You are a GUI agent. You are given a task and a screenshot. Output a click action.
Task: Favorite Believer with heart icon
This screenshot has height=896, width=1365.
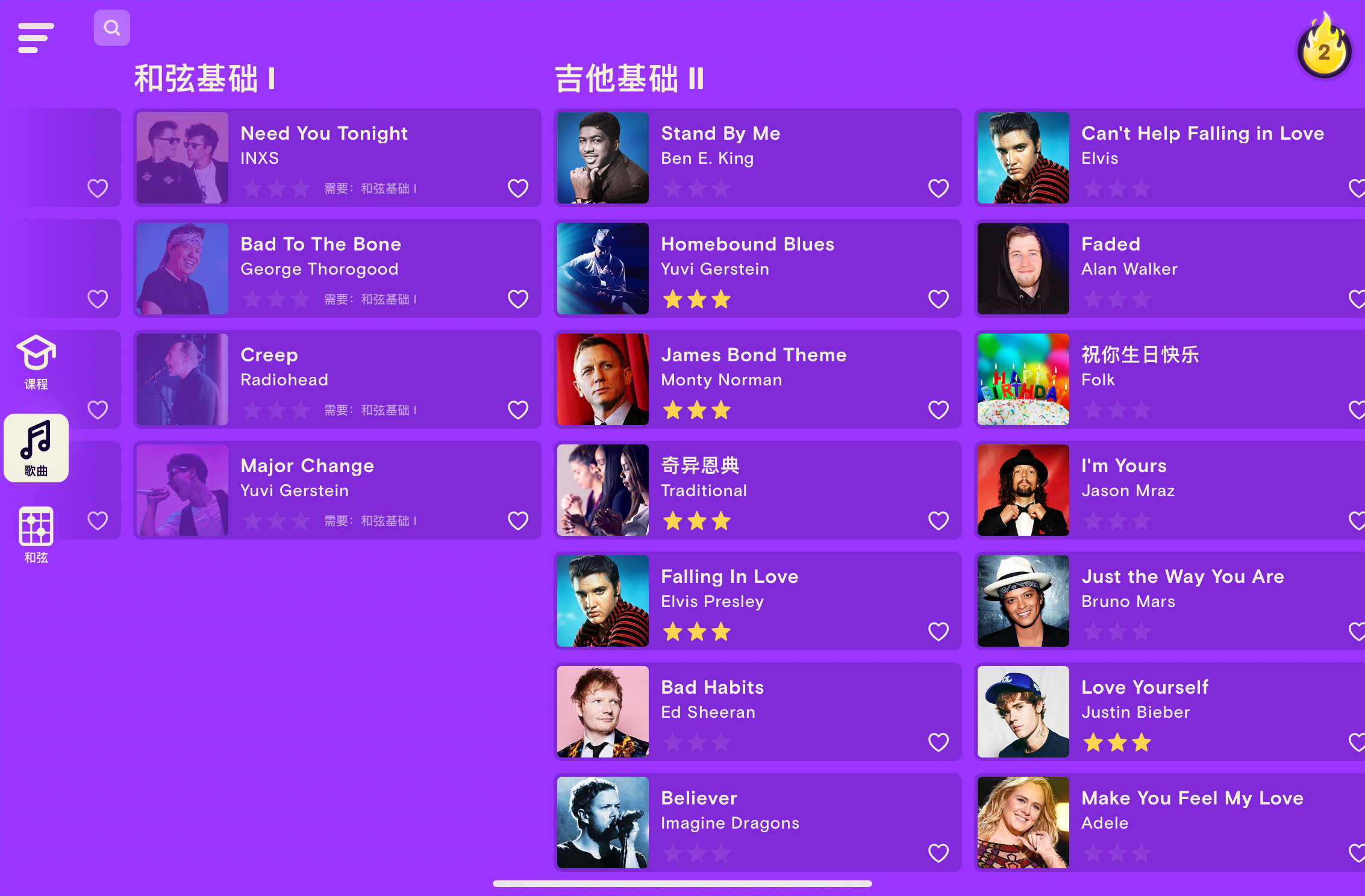(x=939, y=853)
